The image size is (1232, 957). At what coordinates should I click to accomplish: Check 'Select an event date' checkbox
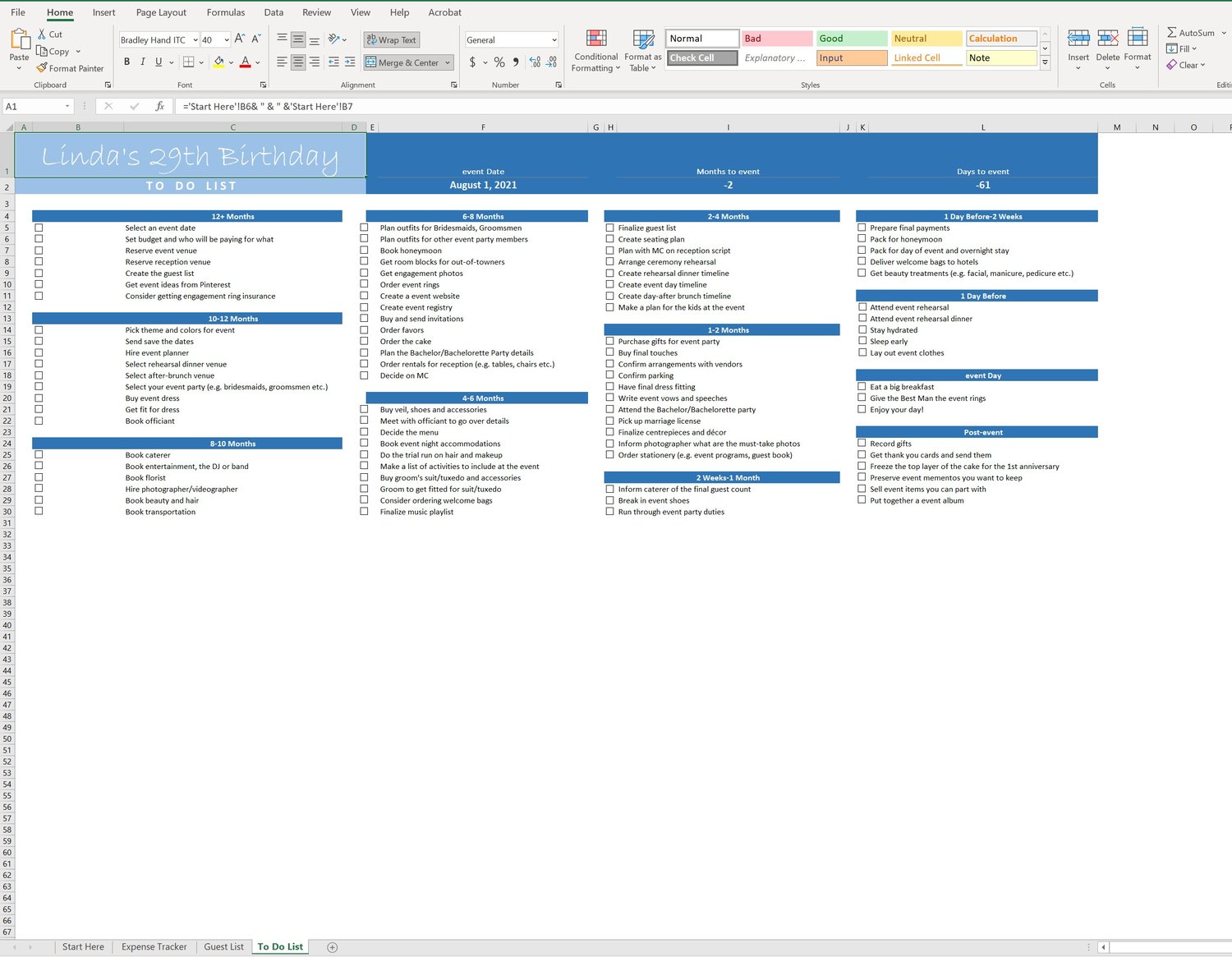39,228
